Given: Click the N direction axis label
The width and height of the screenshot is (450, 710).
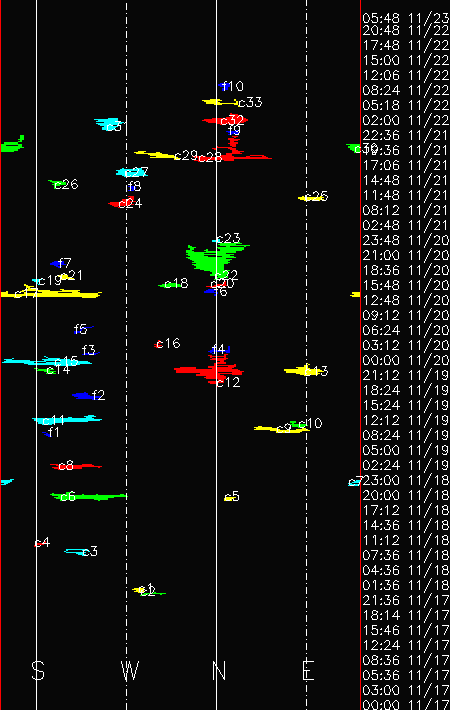Looking at the screenshot, I should click(x=219, y=671).
